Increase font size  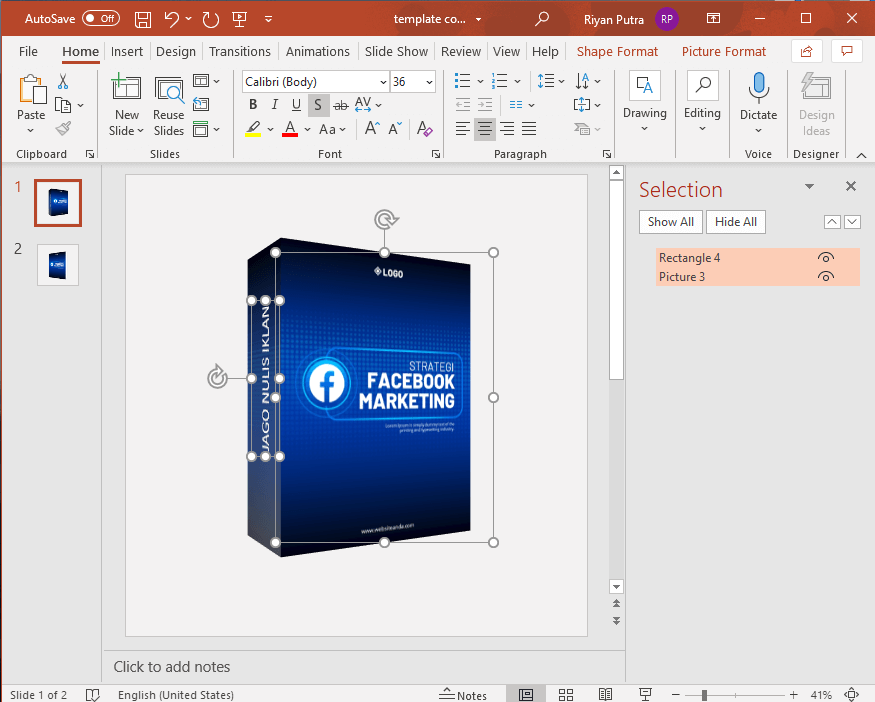pos(372,129)
